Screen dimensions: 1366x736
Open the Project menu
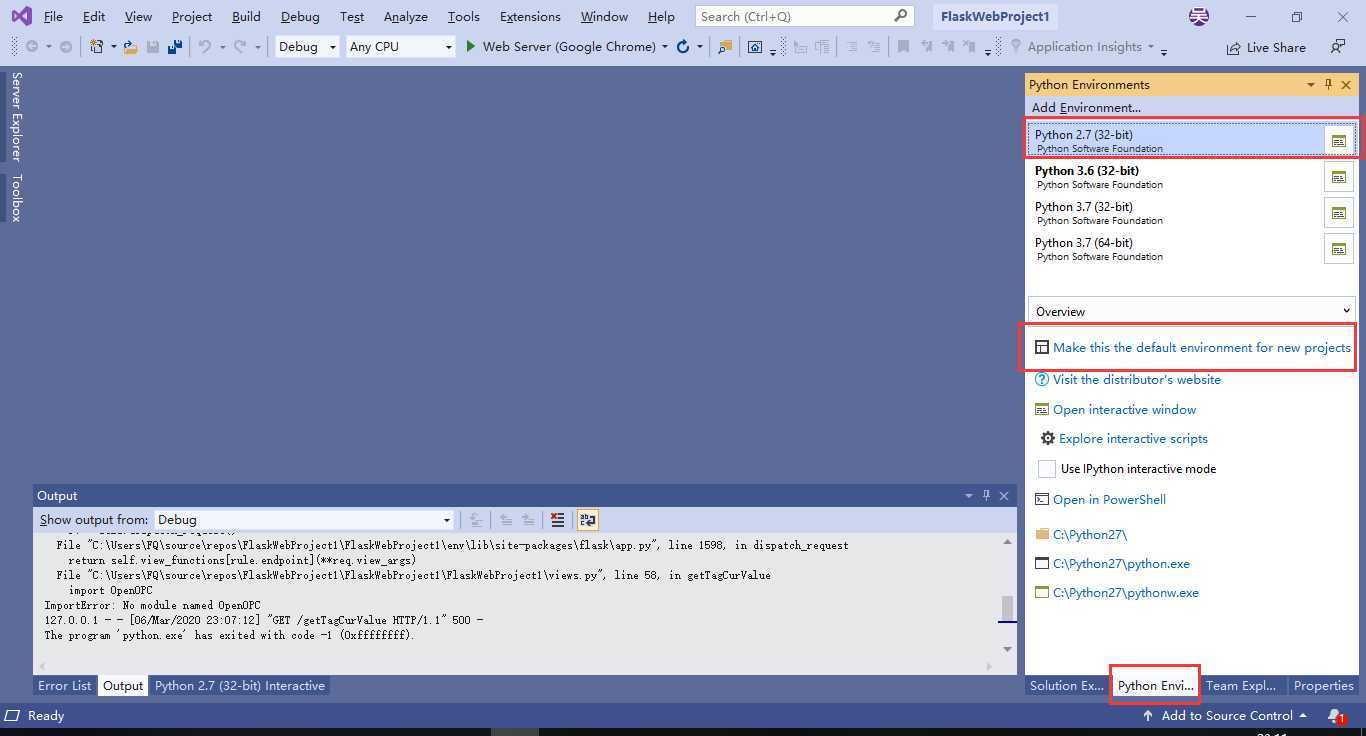[191, 16]
